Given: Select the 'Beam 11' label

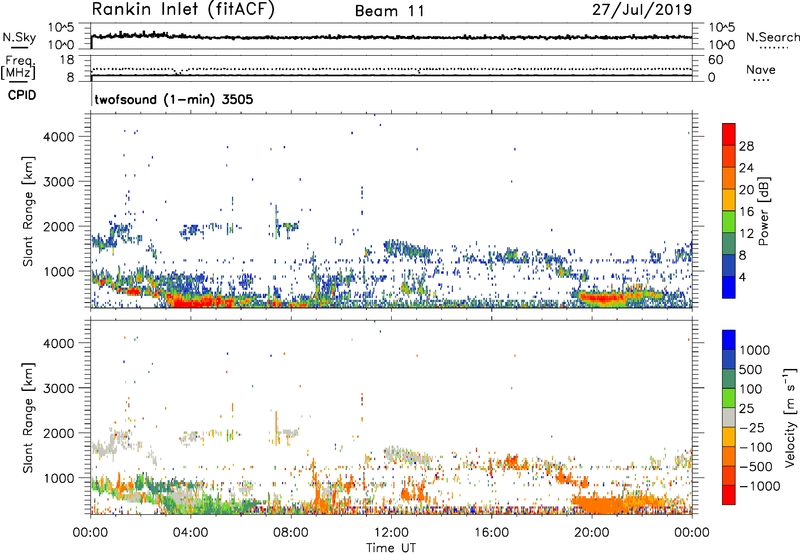Looking at the screenshot, I should [390, 11].
